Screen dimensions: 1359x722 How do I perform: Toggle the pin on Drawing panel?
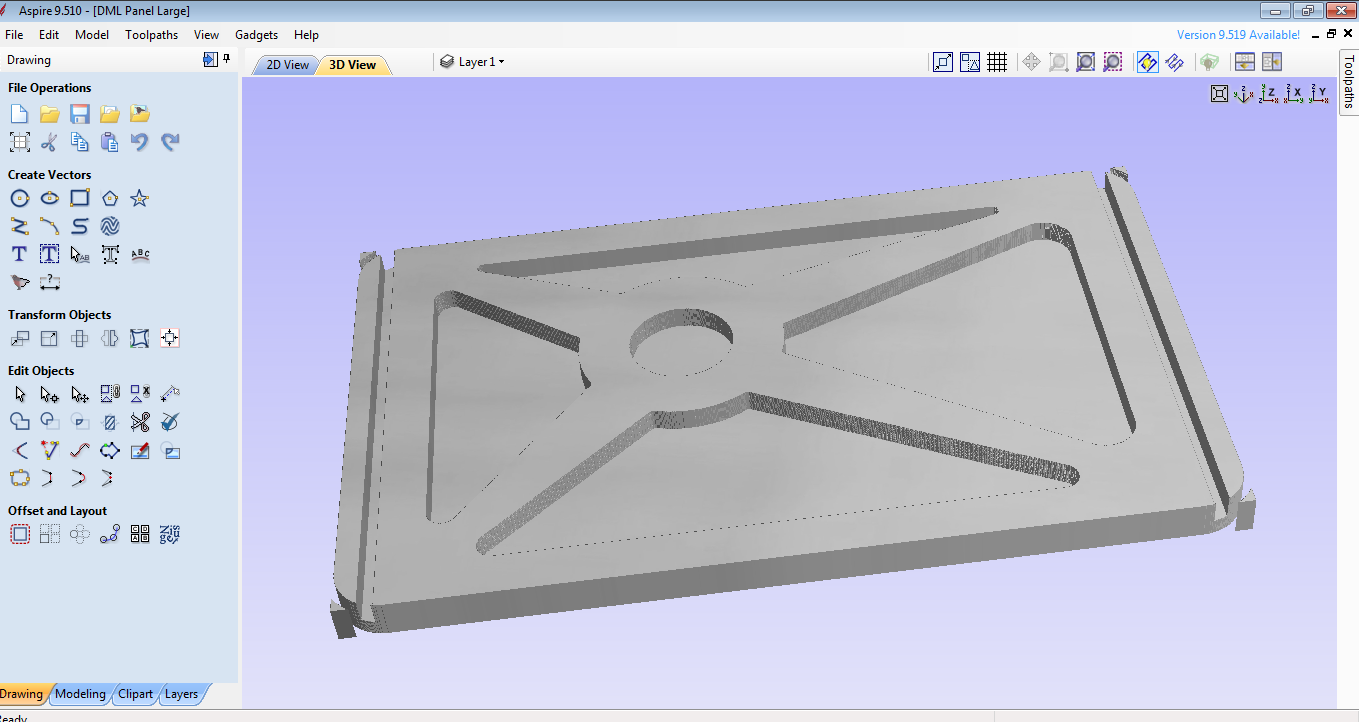tap(227, 60)
